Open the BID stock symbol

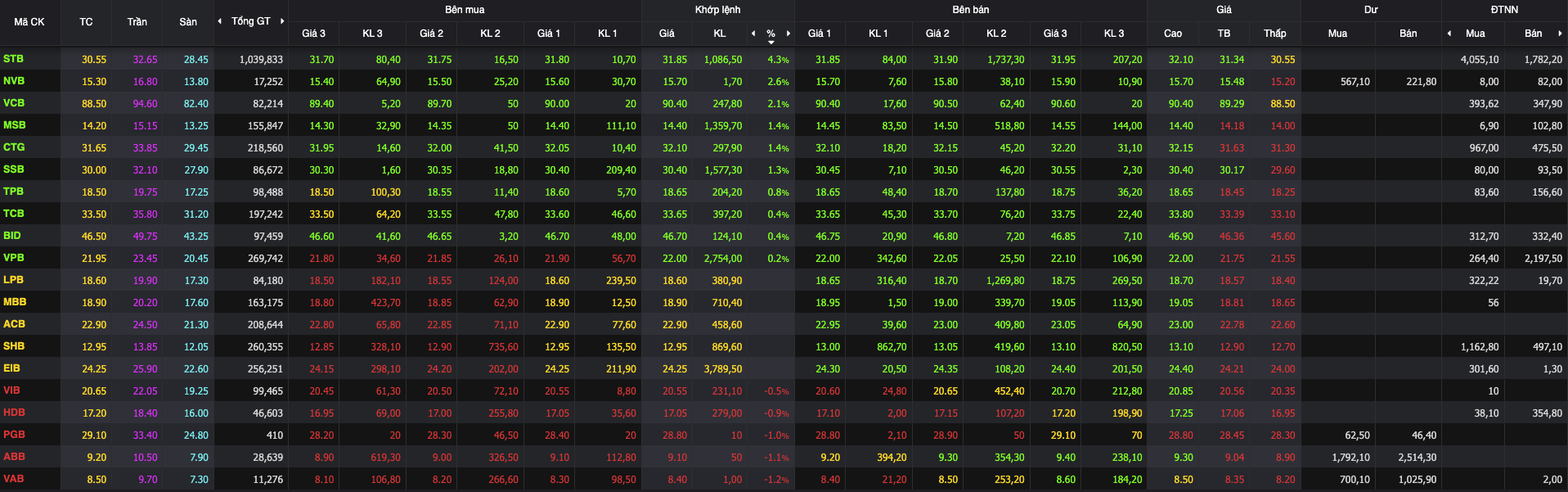(x=12, y=236)
